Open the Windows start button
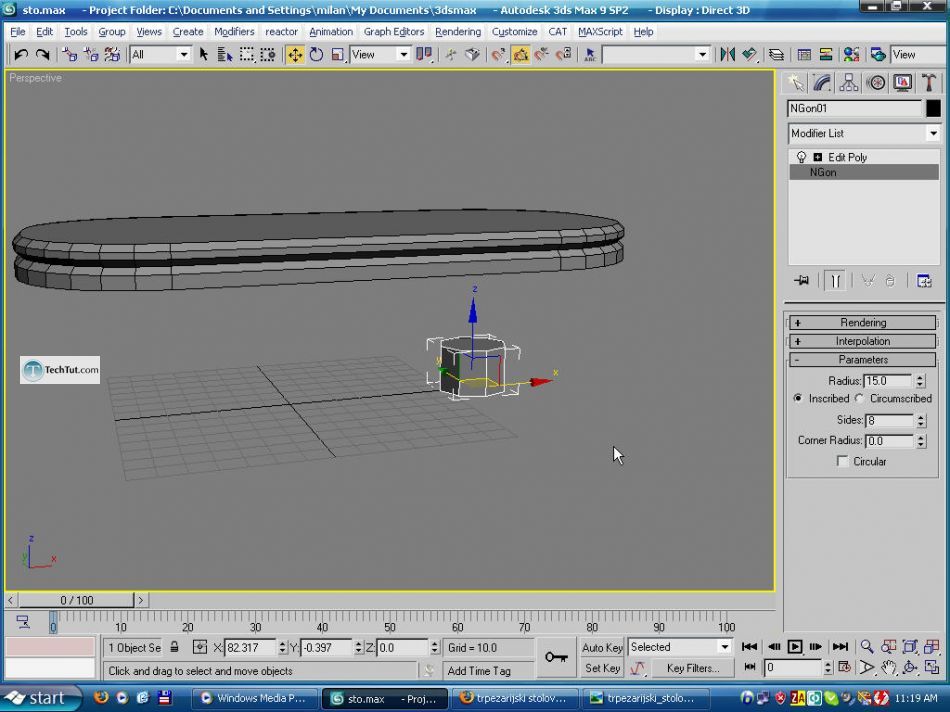950x712 pixels. point(39,698)
